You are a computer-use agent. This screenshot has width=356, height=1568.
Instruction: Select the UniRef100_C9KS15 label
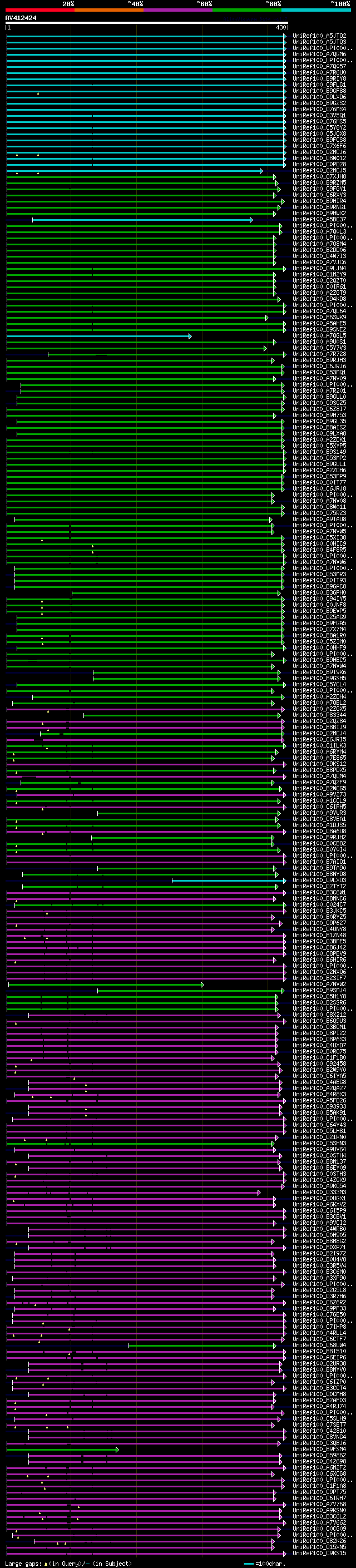pyautogui.click(x=319, y=1554)
